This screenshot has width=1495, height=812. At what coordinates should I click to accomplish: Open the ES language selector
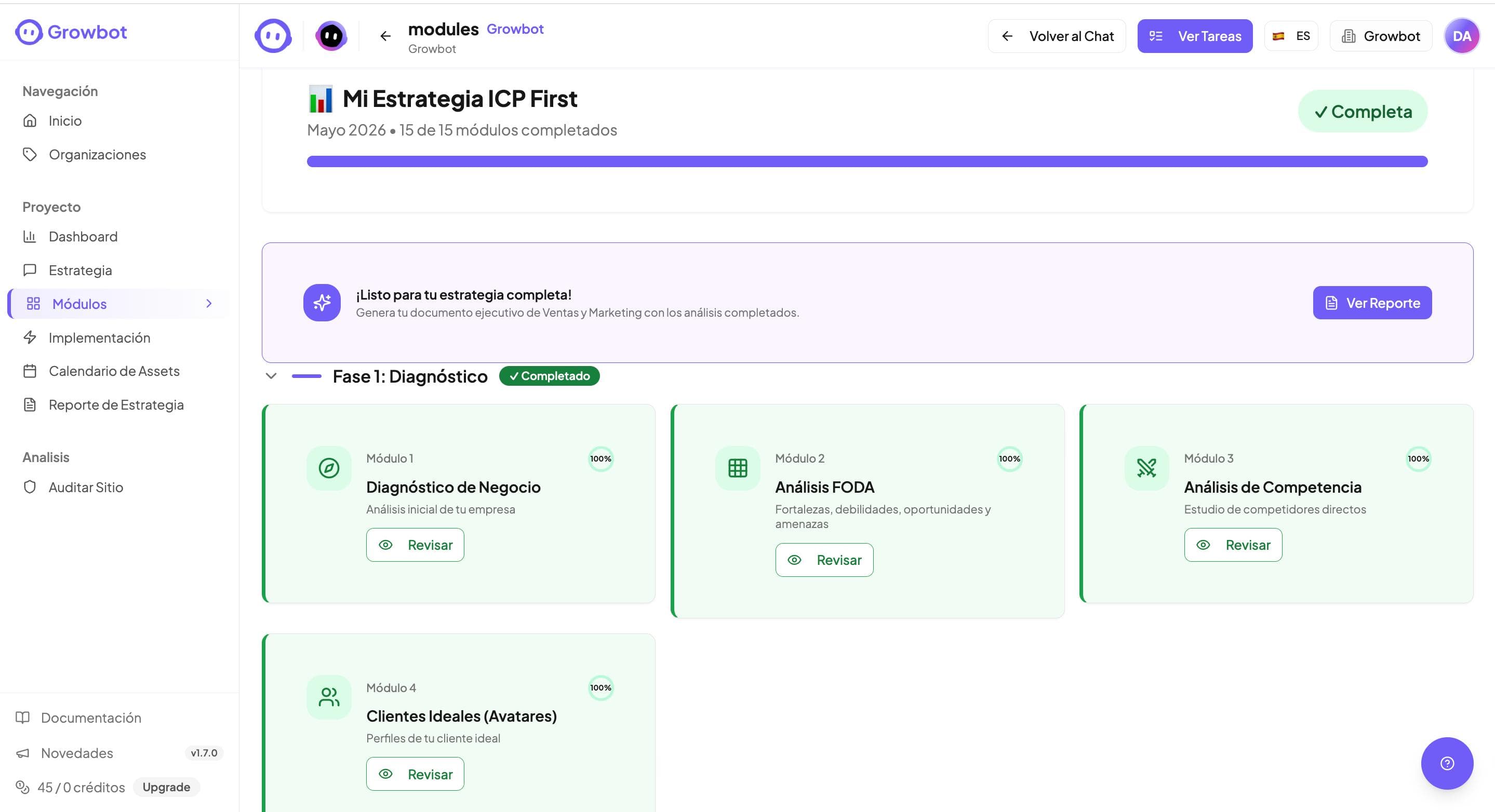coord(1291,36)
